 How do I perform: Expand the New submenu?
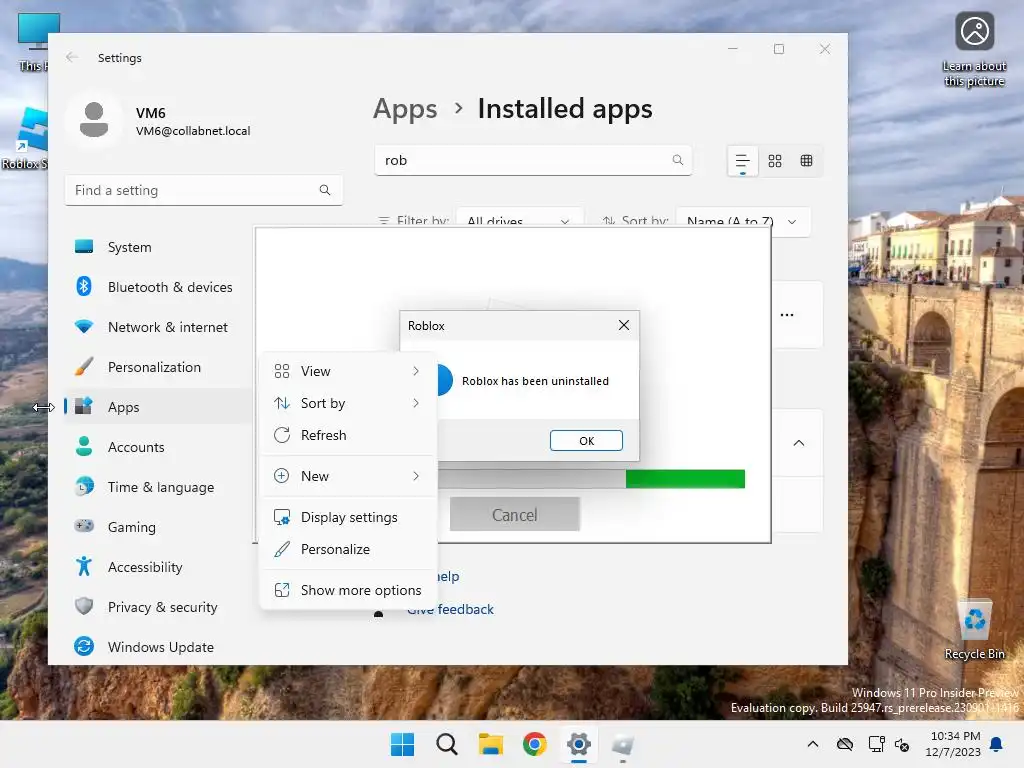pyautogui.click(x=347, y=476)
